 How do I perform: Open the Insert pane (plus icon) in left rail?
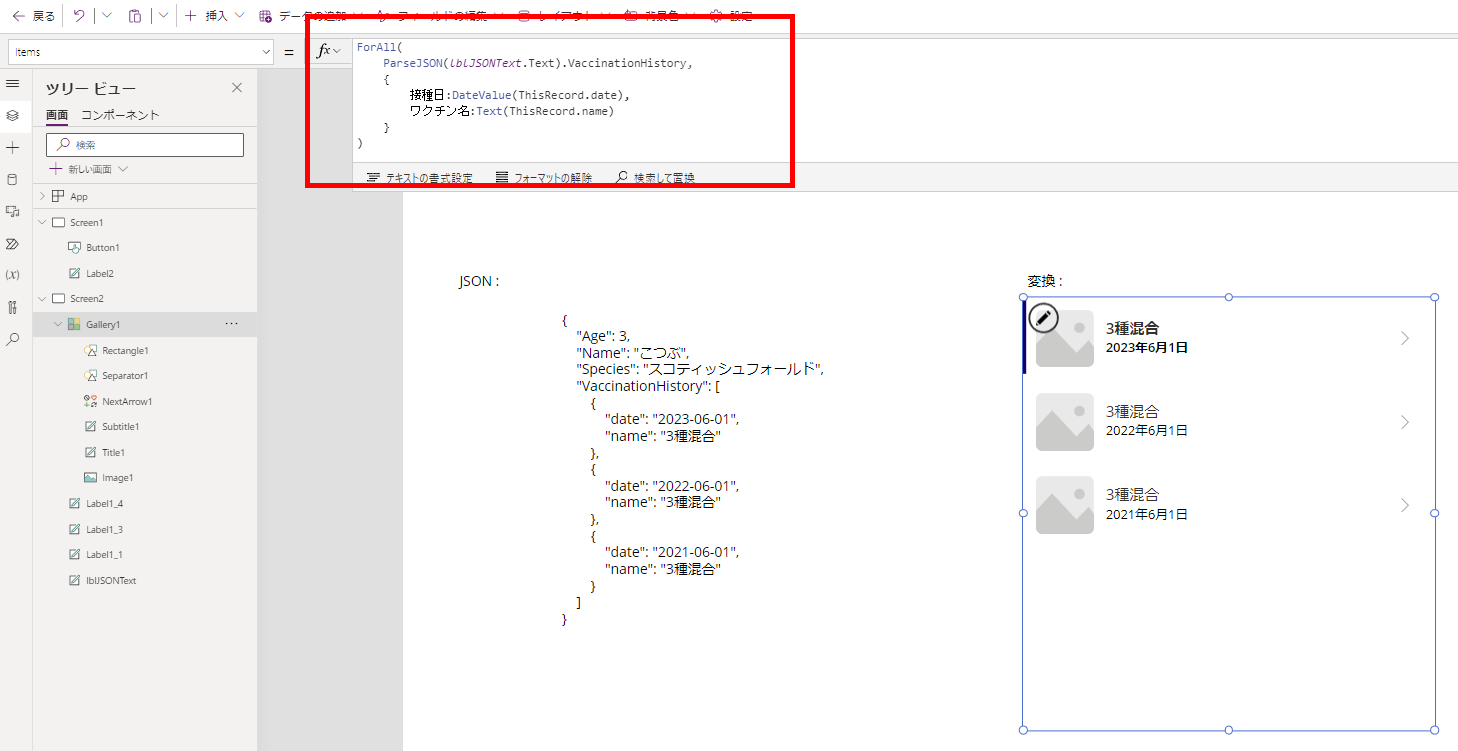(x=13, y=147)
